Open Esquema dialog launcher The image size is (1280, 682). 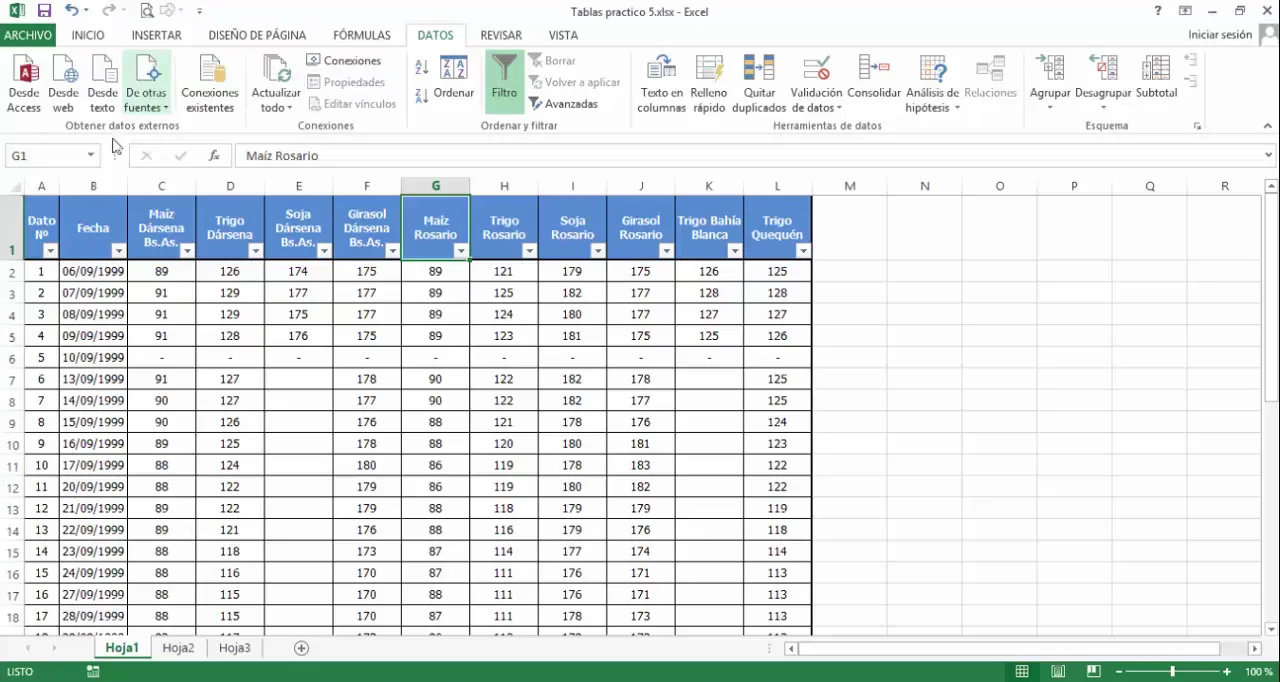click(x=1197, y=127)
